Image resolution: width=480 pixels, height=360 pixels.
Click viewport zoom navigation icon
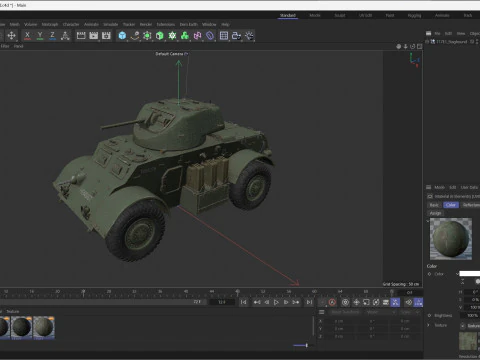click(405, 46)
